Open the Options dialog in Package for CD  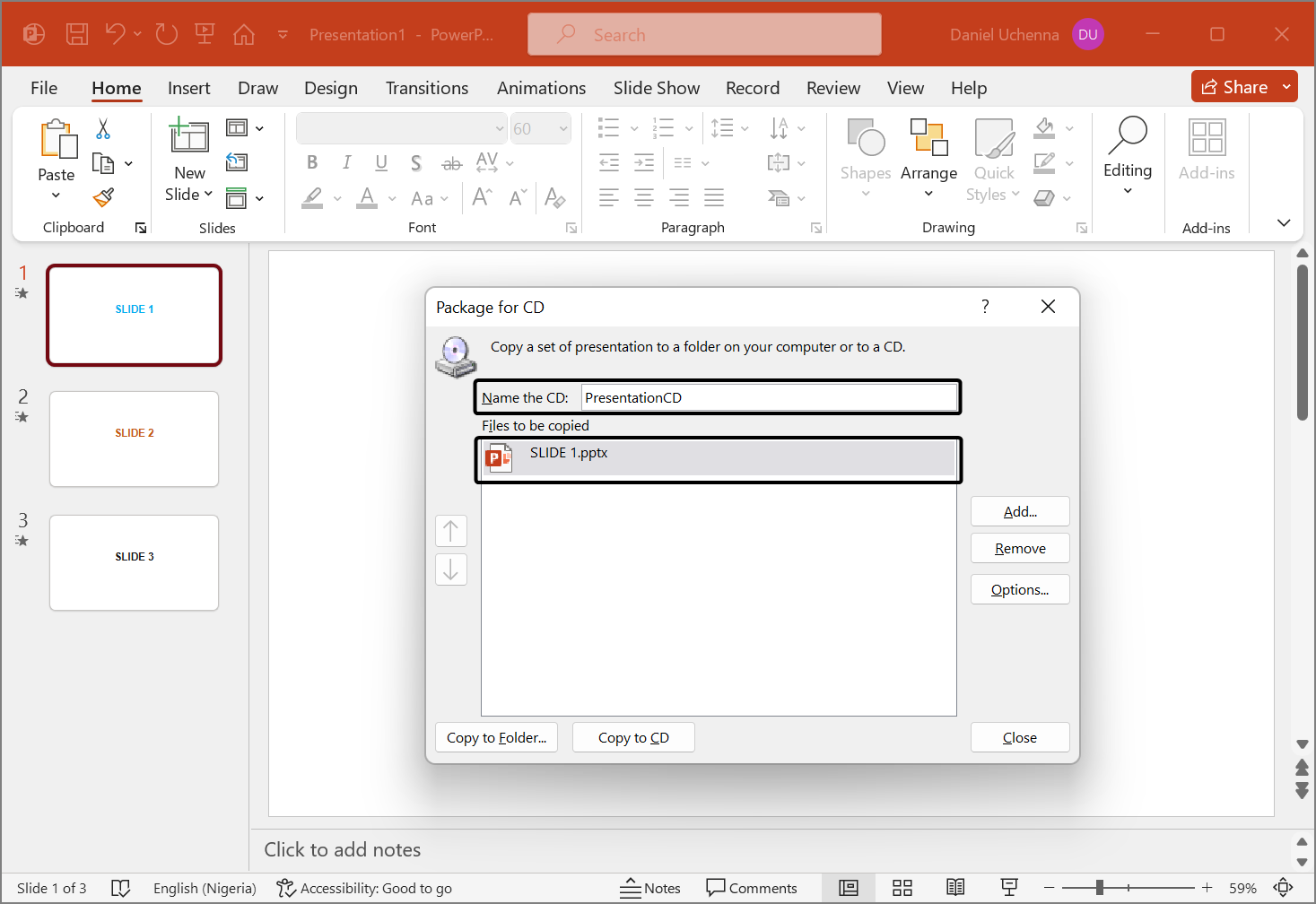[1019, 589]
